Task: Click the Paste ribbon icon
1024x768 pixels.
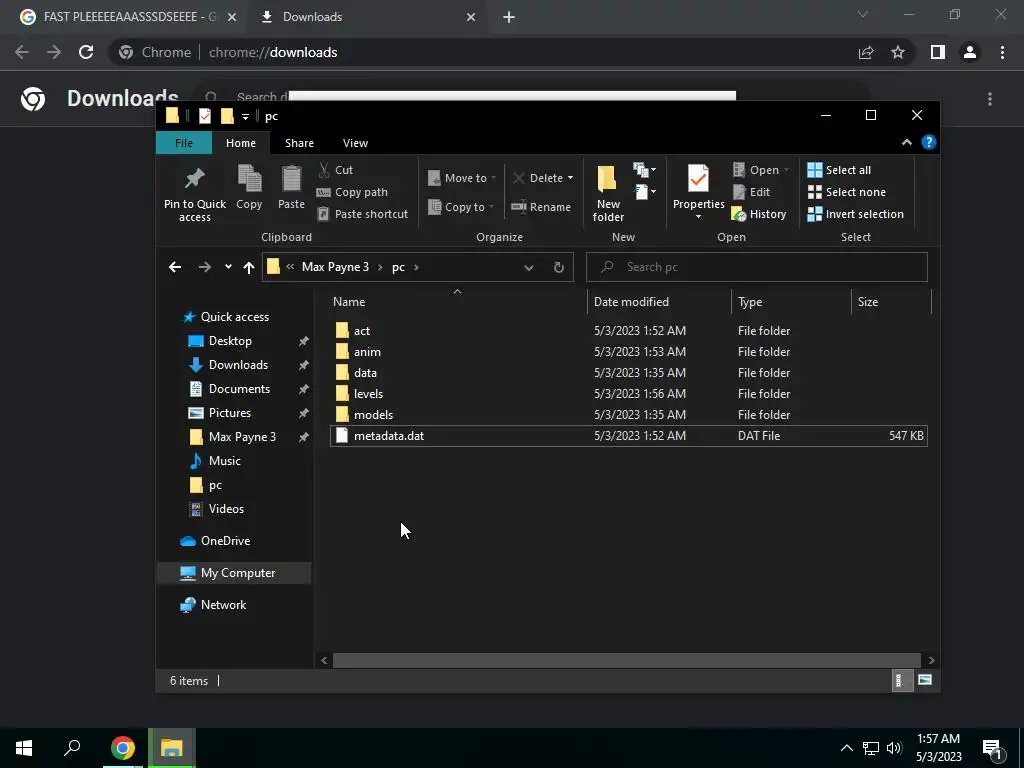Action: [291, 179]
